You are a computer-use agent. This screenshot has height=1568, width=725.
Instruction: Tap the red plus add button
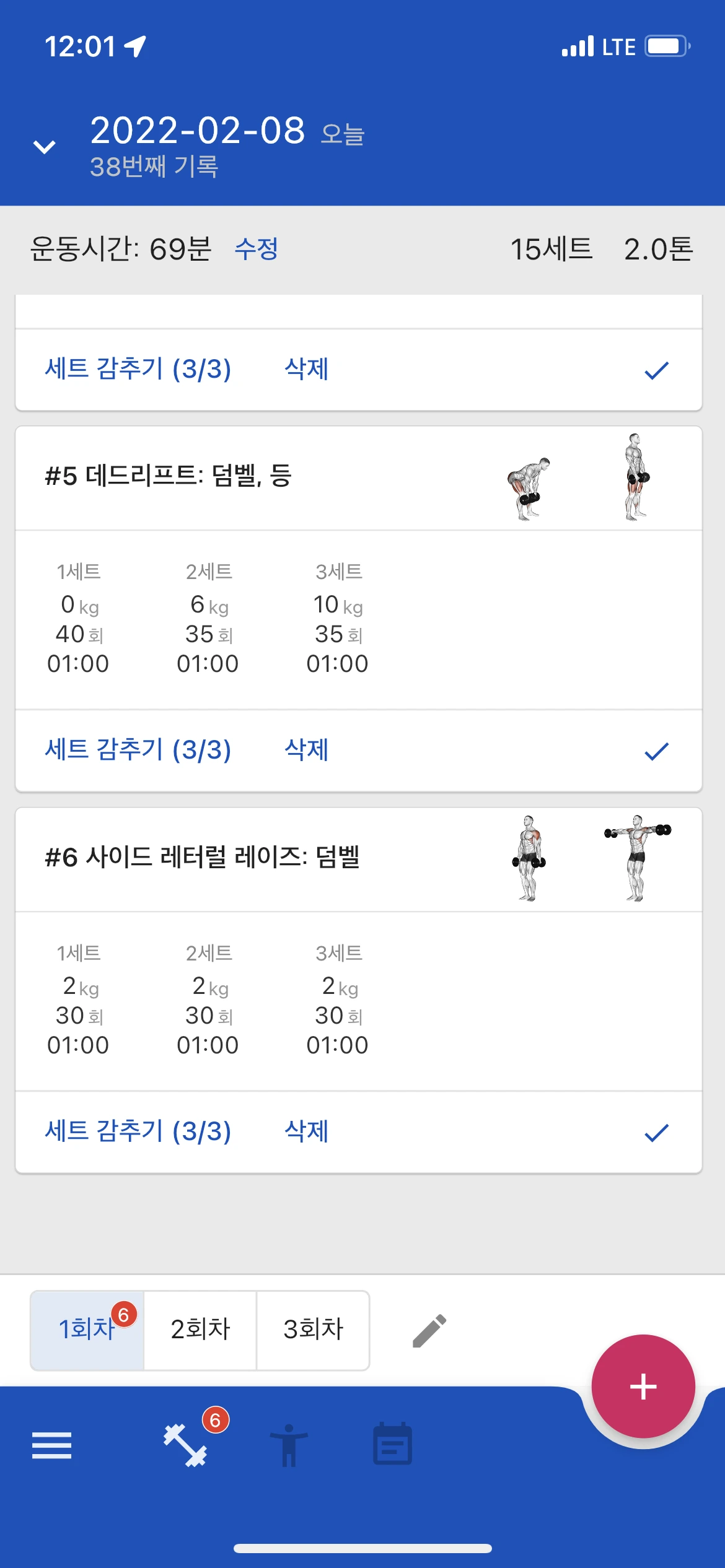pyautogui.click(x=643, y=1387)
